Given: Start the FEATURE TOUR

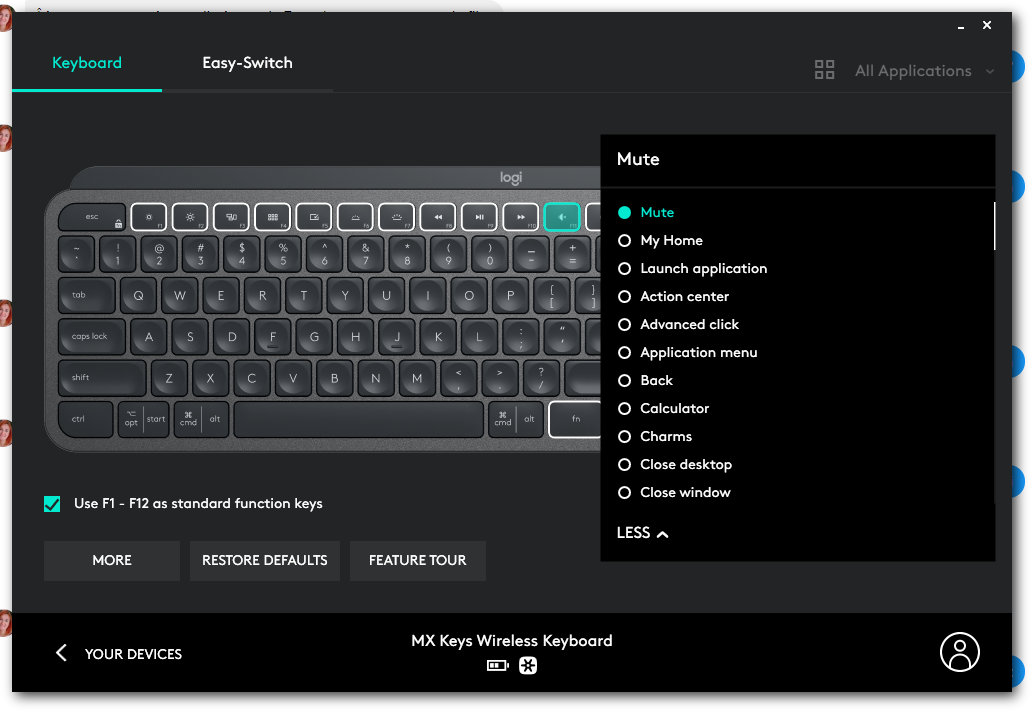Looking at the screenshot, I should pyautogui.click(x=417, y=561).
